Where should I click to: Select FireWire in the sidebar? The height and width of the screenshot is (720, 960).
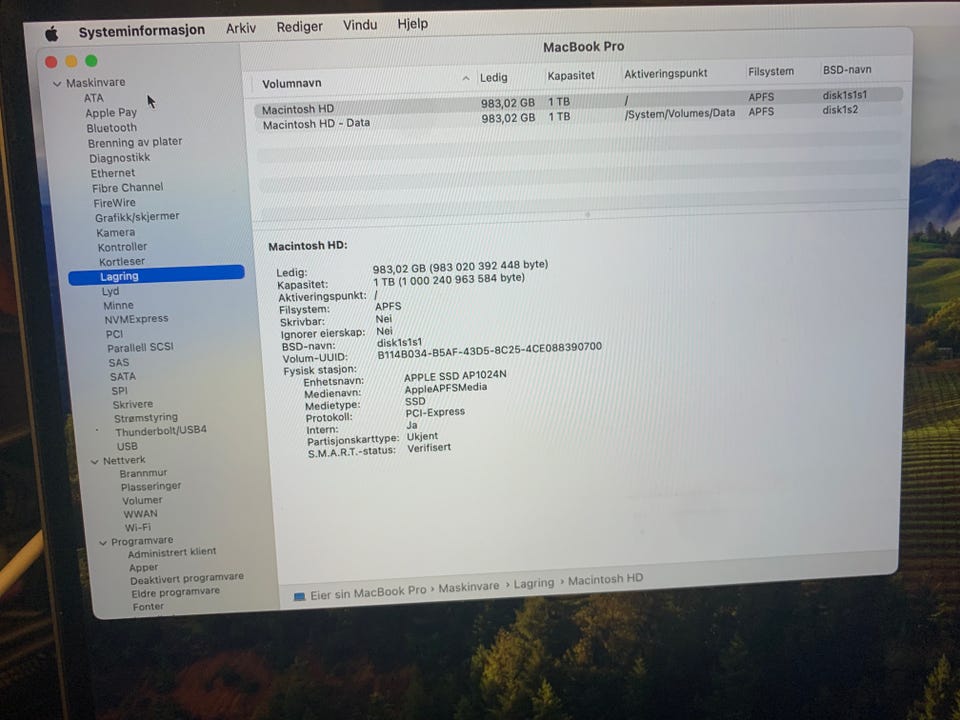[x=114, y=203]
